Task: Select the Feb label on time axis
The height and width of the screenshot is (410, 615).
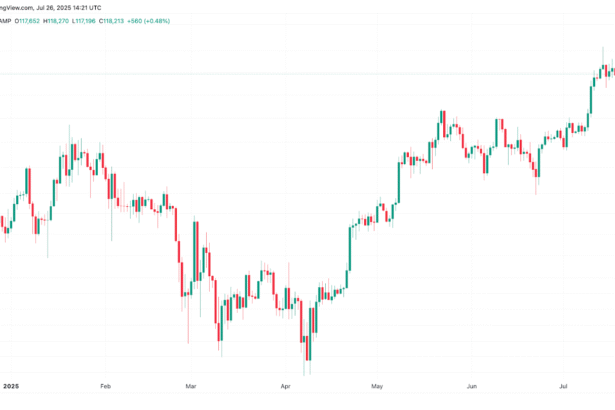Action: point(104,383)
